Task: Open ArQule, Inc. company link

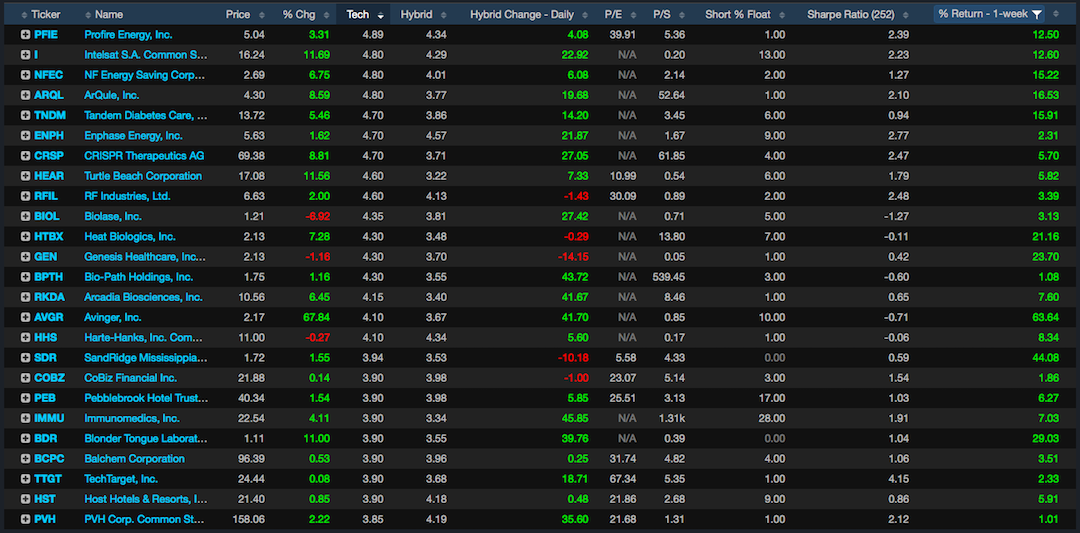Action: point(112,95)
